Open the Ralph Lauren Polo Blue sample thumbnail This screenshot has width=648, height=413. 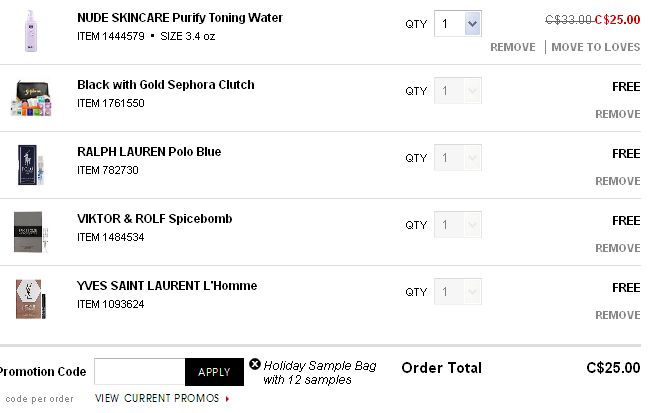[x=31, y=165]
